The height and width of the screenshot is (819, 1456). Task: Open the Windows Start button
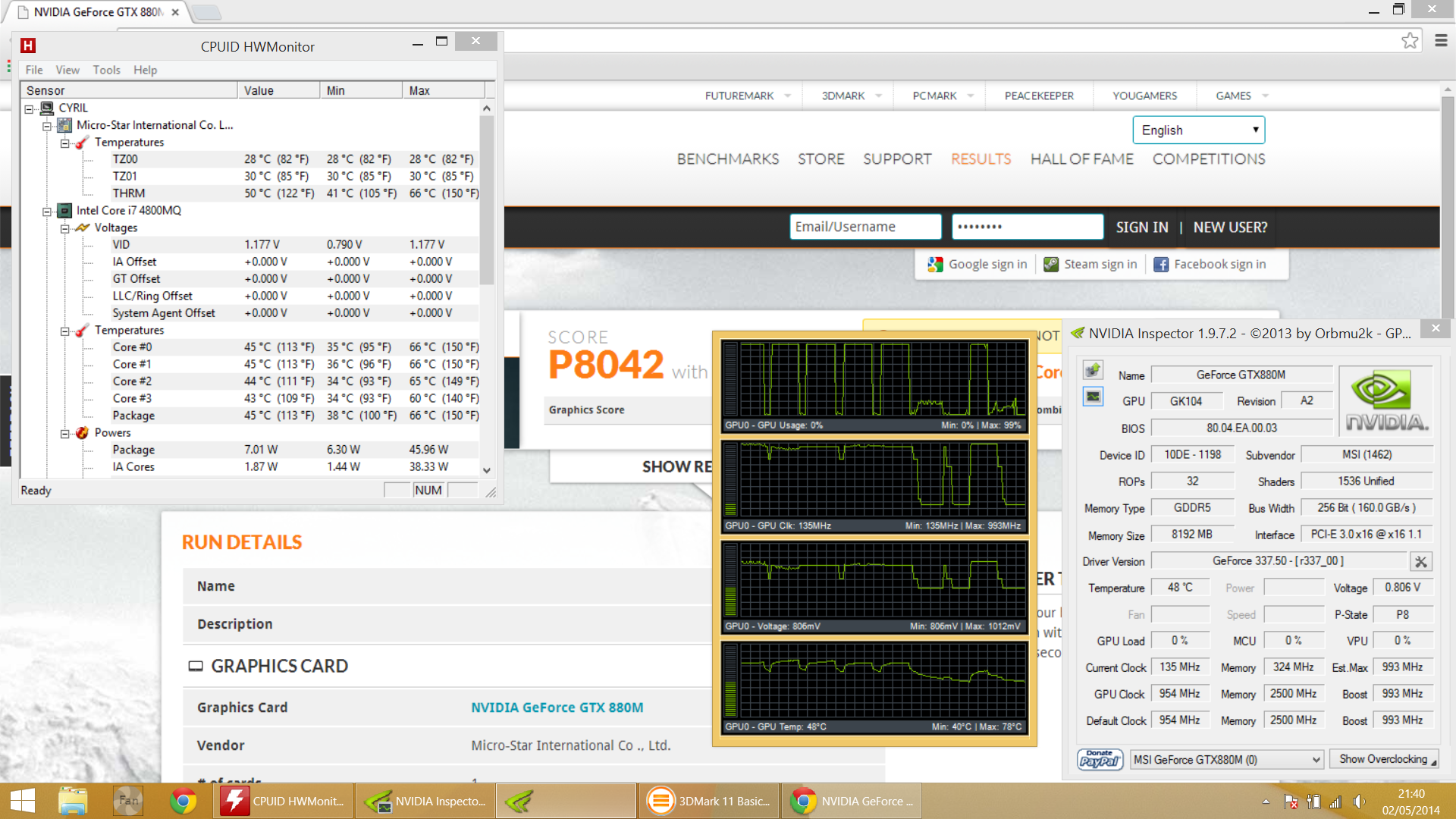[x=23, y=801]
